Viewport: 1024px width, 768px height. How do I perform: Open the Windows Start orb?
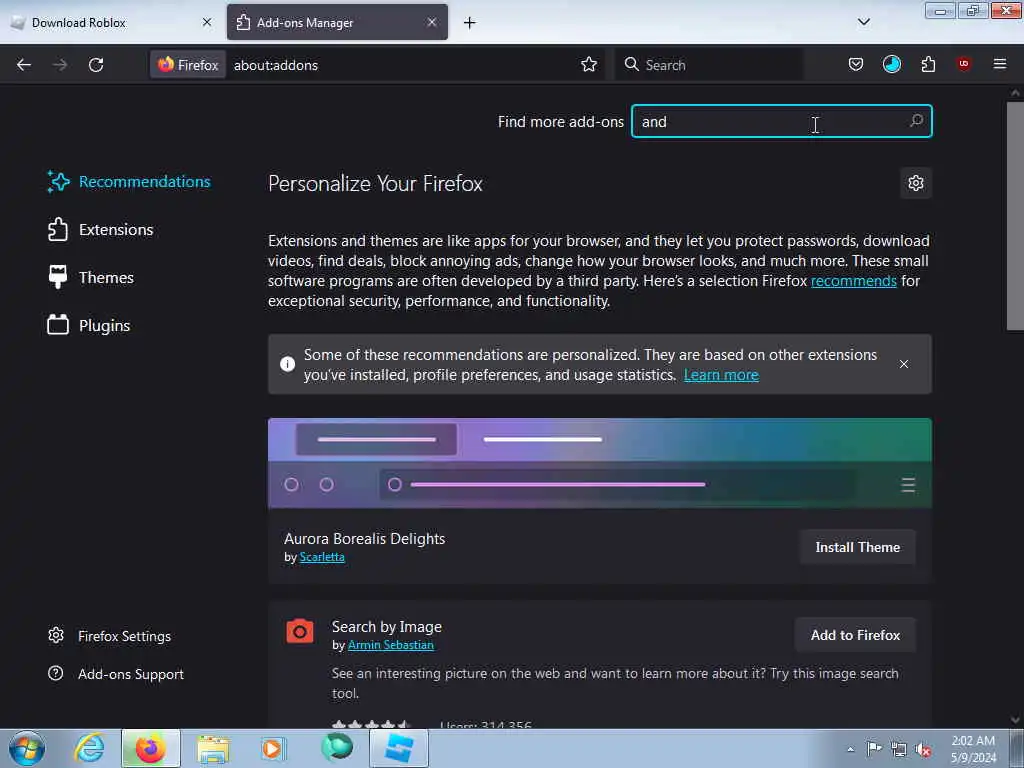coord(27,748)
